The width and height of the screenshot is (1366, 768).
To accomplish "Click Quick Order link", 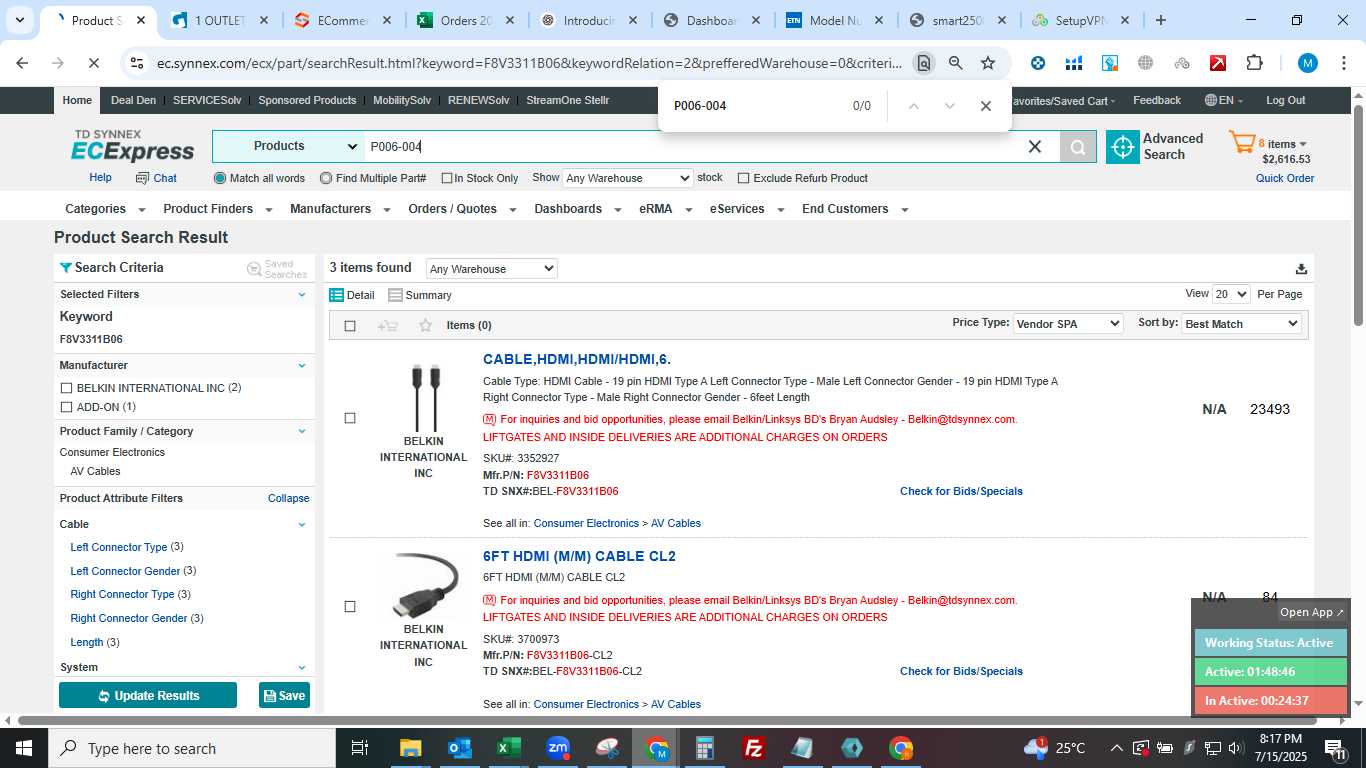I will (1285, 178).
